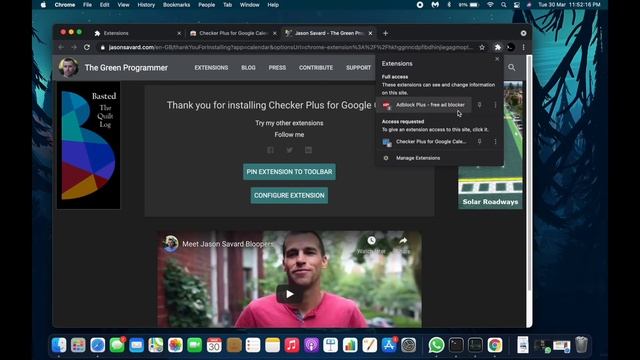Open Spotlight search in menu bar
Screen dimensions: 640x360
click(504, 5)
